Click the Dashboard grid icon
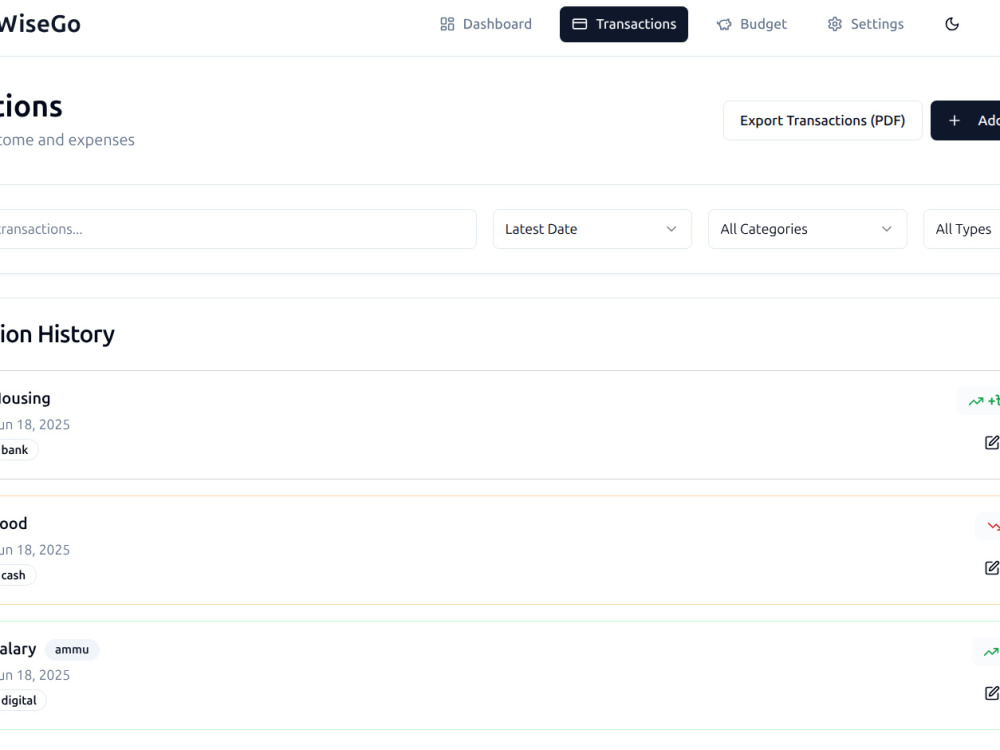 [x=447, y=24]
